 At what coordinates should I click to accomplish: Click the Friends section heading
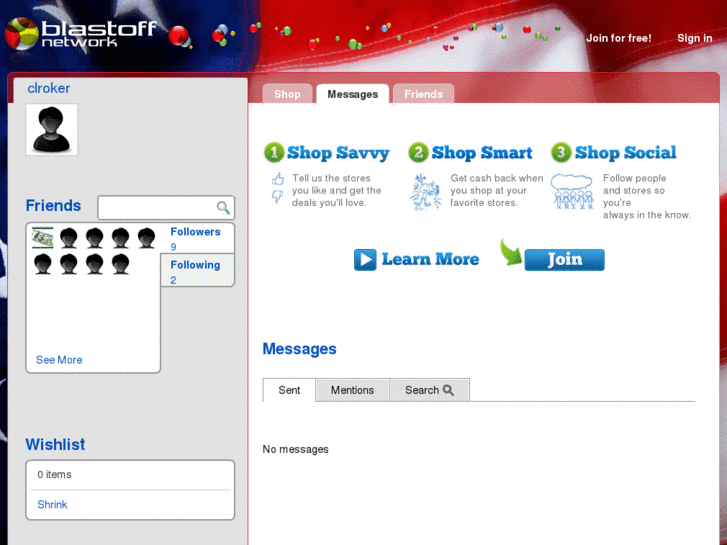53,205
